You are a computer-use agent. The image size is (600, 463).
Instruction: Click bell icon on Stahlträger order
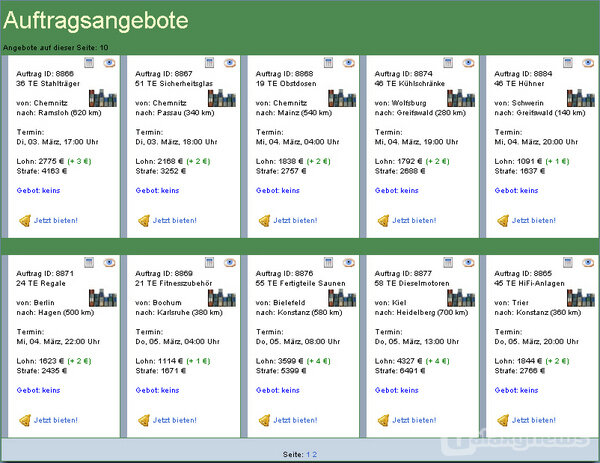pos(25,221)
